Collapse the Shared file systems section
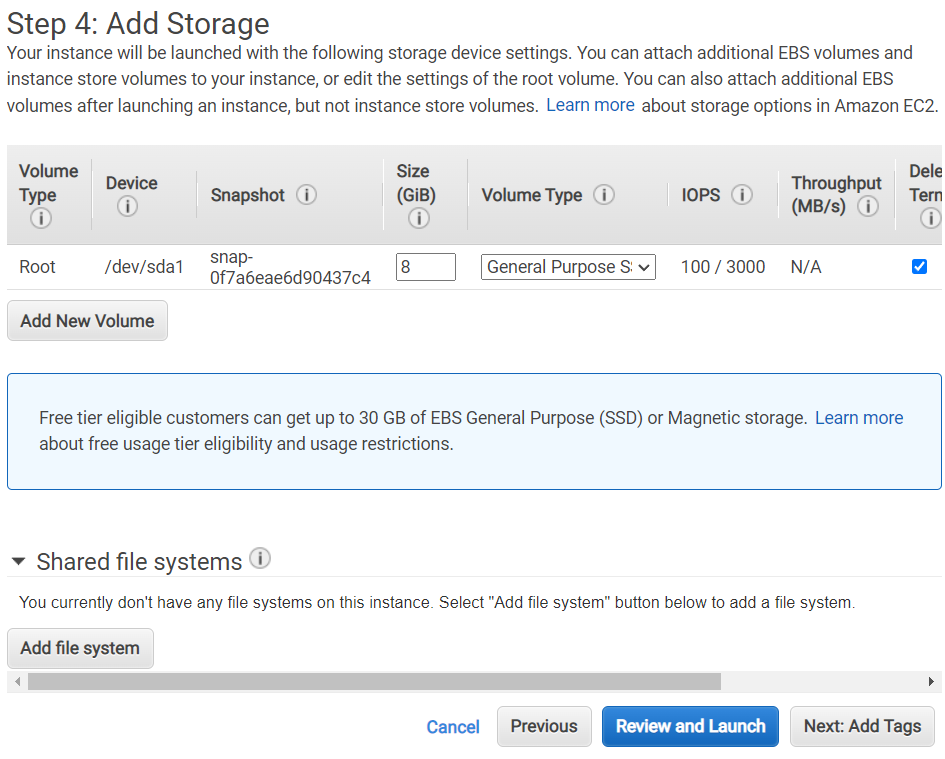 [18, 562]
